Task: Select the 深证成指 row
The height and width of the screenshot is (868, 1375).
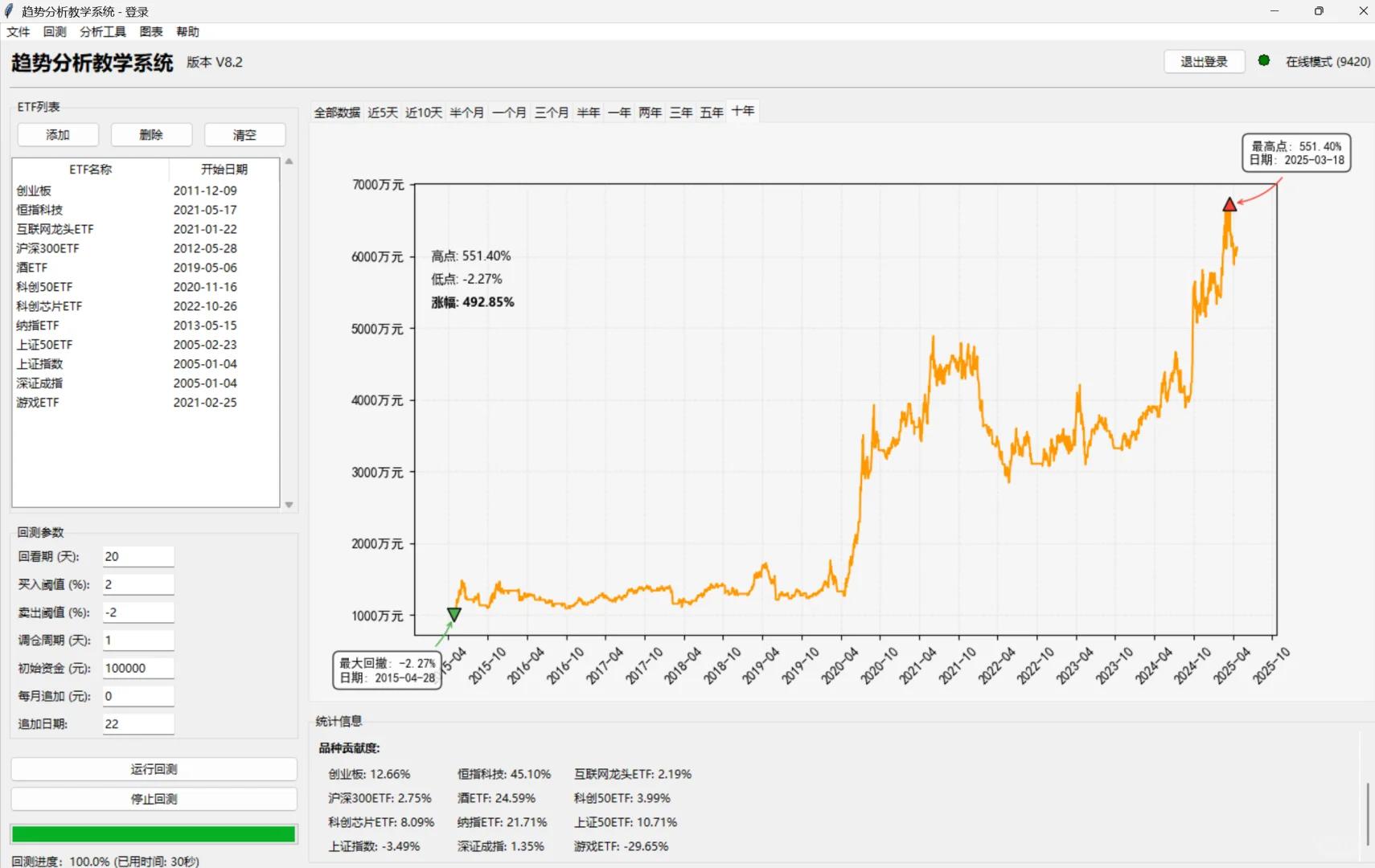Action: point(146,383)
